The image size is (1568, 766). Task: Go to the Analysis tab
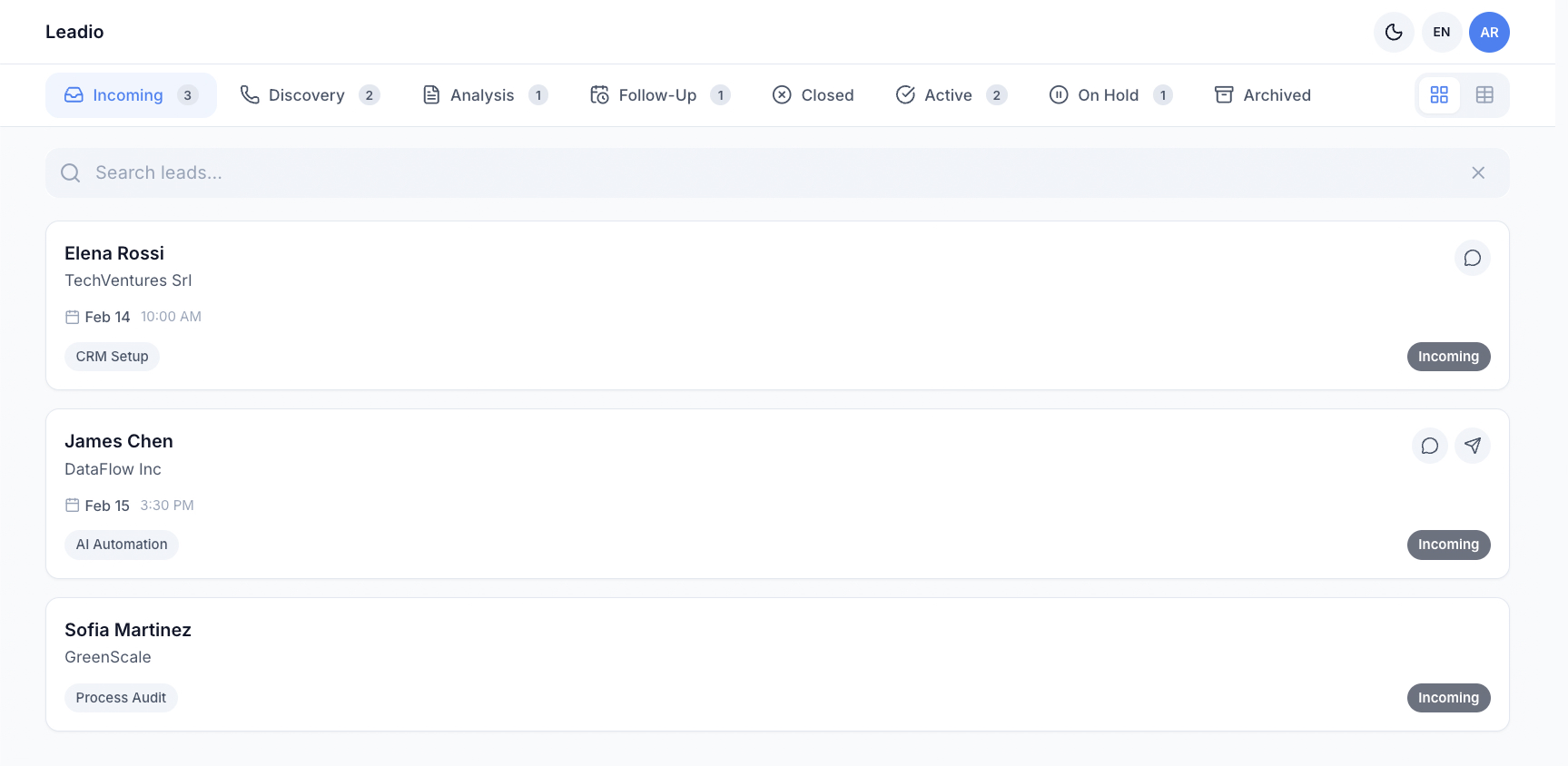(486, 95)
